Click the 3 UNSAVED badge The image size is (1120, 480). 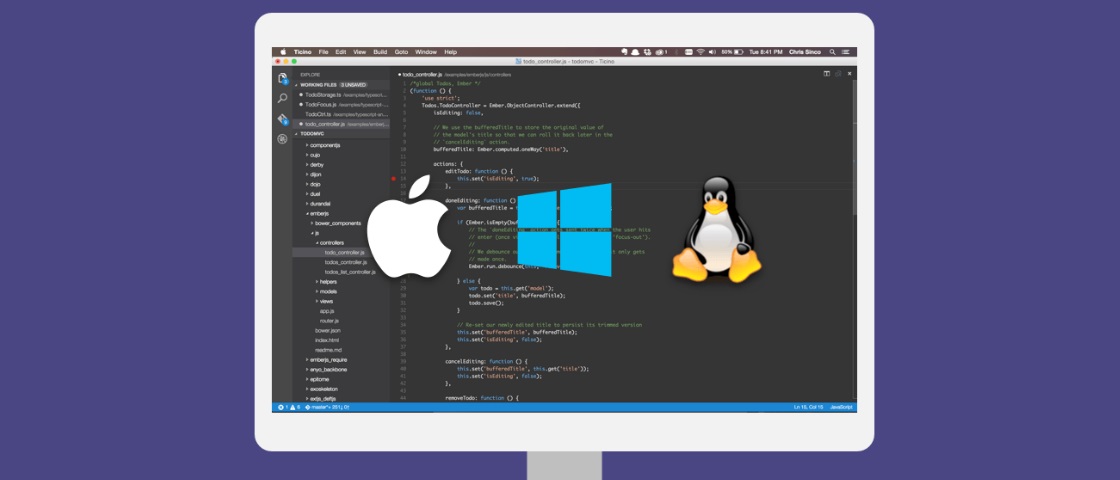click(x=354, y=84)
